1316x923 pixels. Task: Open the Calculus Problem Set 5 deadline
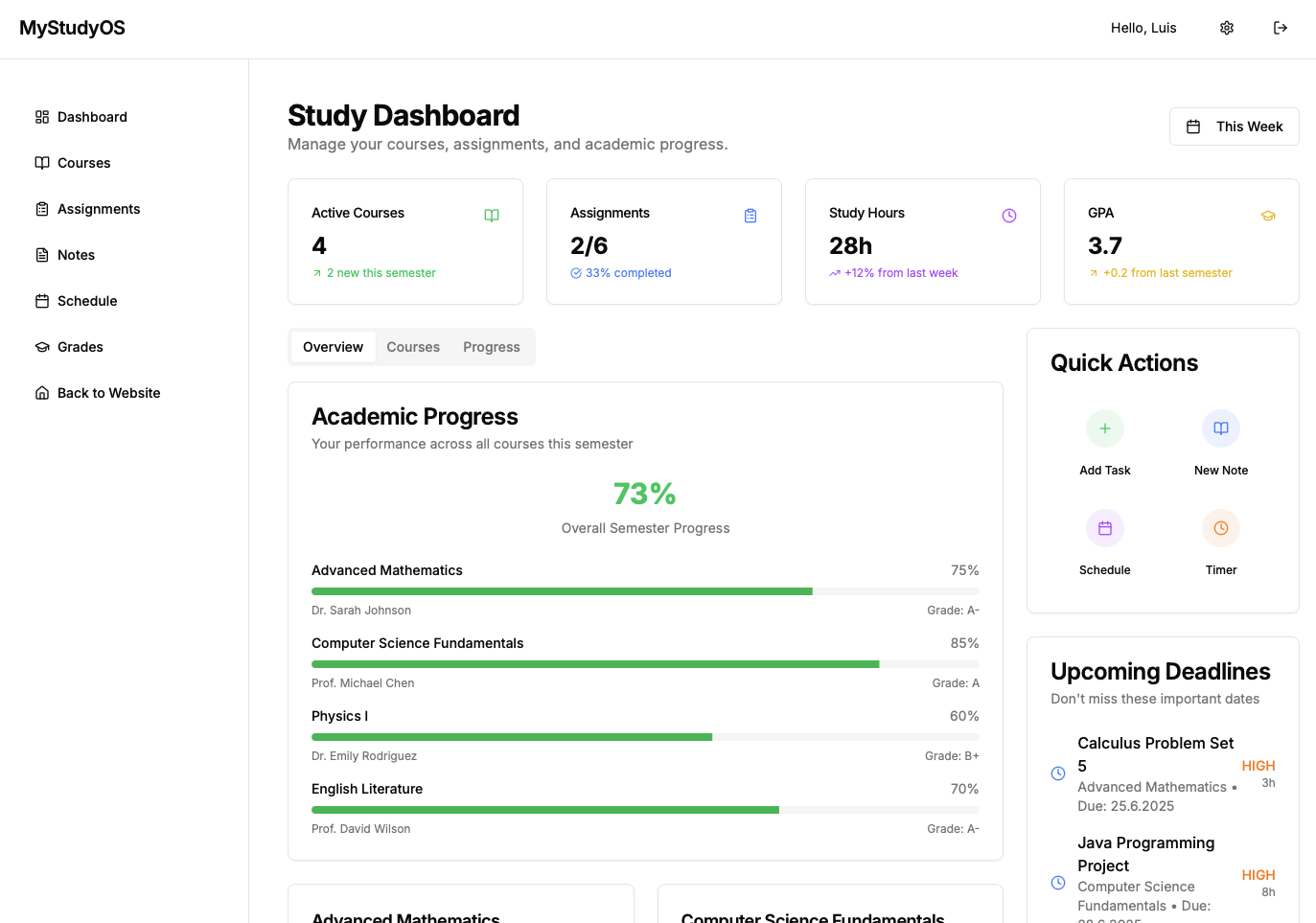coord(1155,753)
